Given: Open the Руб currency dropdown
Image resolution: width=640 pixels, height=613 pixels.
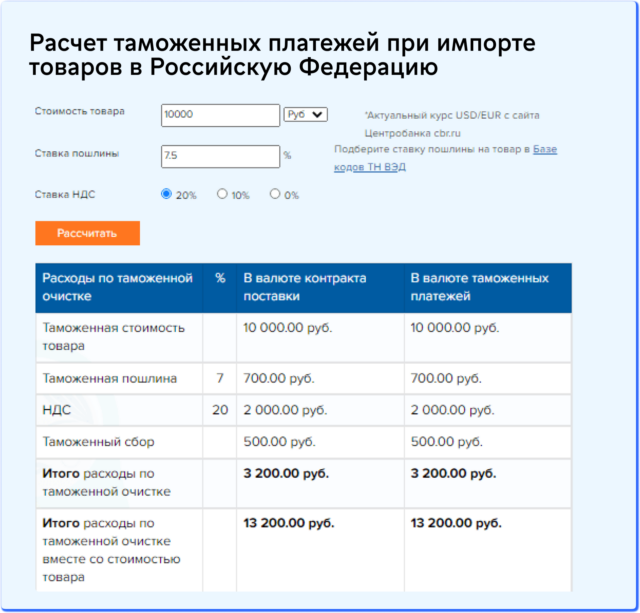Looking at the screenshot, I should pyautogui.click(x=305, y=115).
